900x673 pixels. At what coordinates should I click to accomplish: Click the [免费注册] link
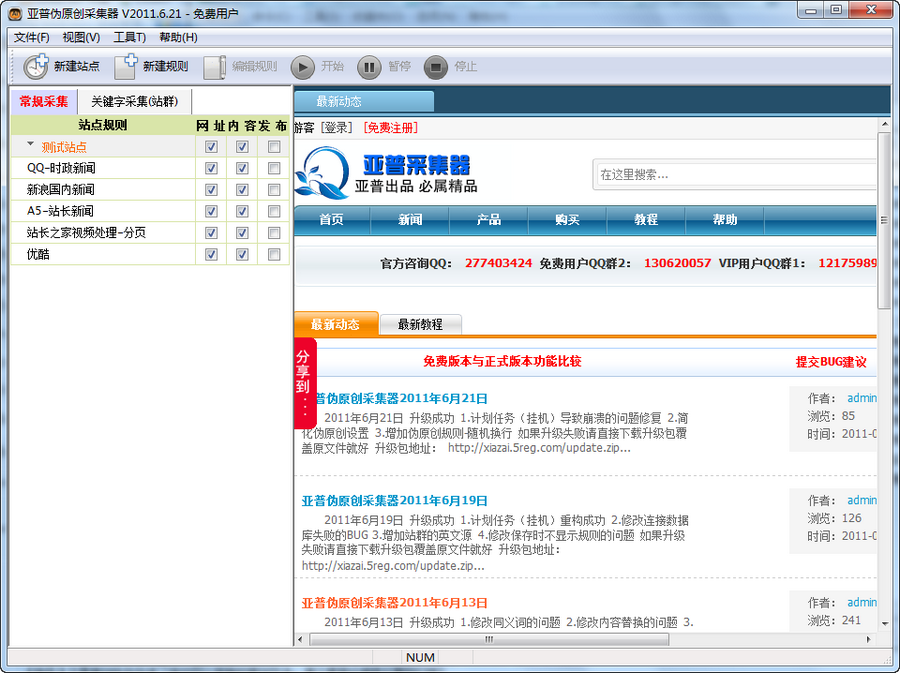click(x=391, y=127)
